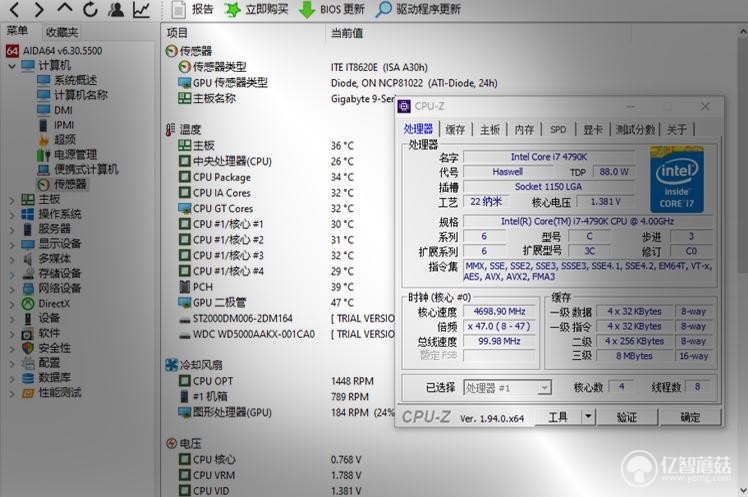Viewport: 748px width, 497px height.
Task: Expand the 存储设备 tree node
Action: point(12,275)
